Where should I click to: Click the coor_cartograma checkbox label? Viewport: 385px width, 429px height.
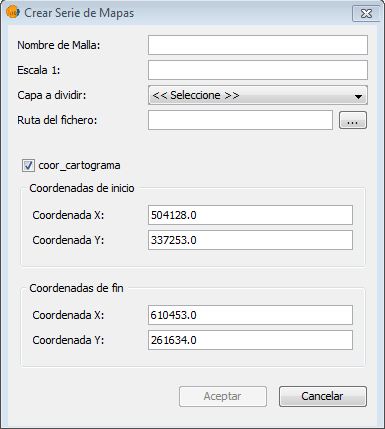pyautogui.click(x=79, y=165)
